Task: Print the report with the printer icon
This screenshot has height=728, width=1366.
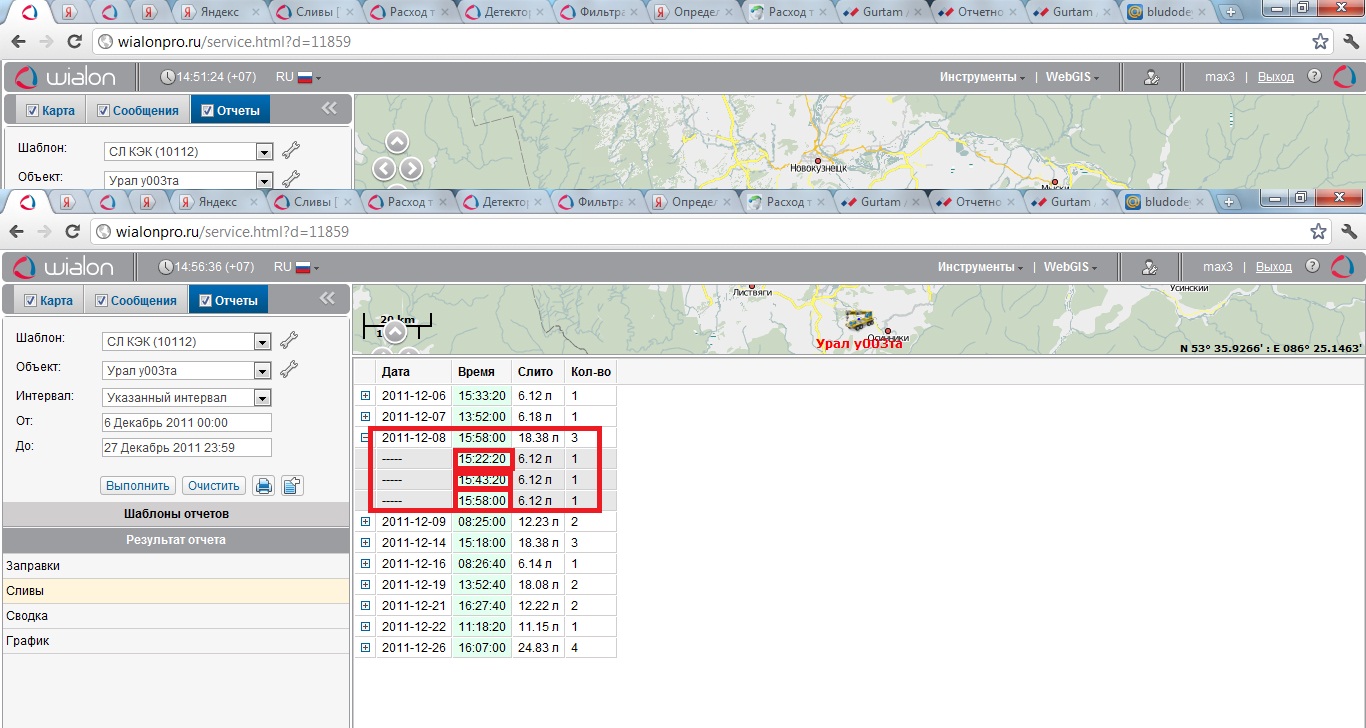Action: click(x=263, y=486)
